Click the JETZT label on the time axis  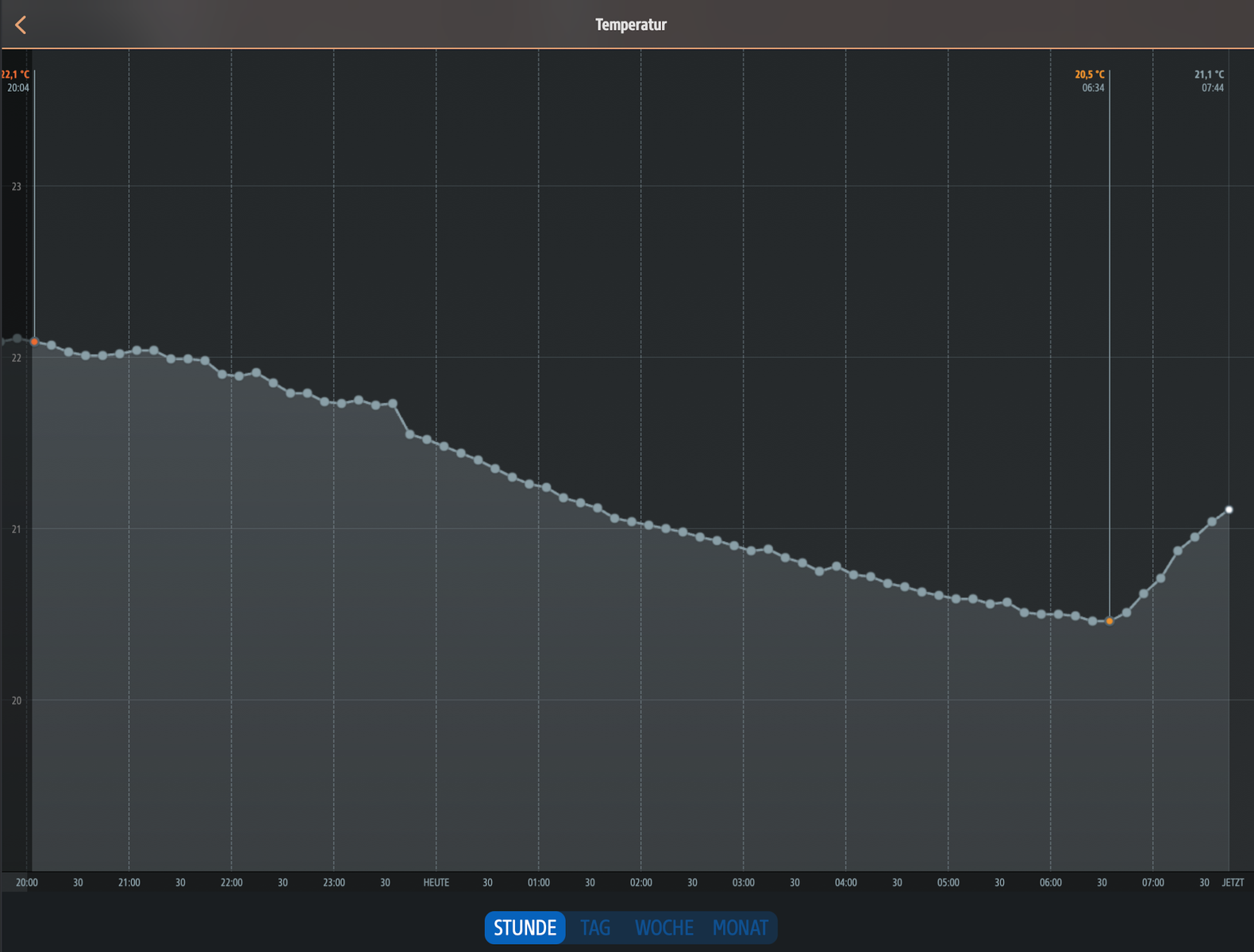click(1233, 883)
